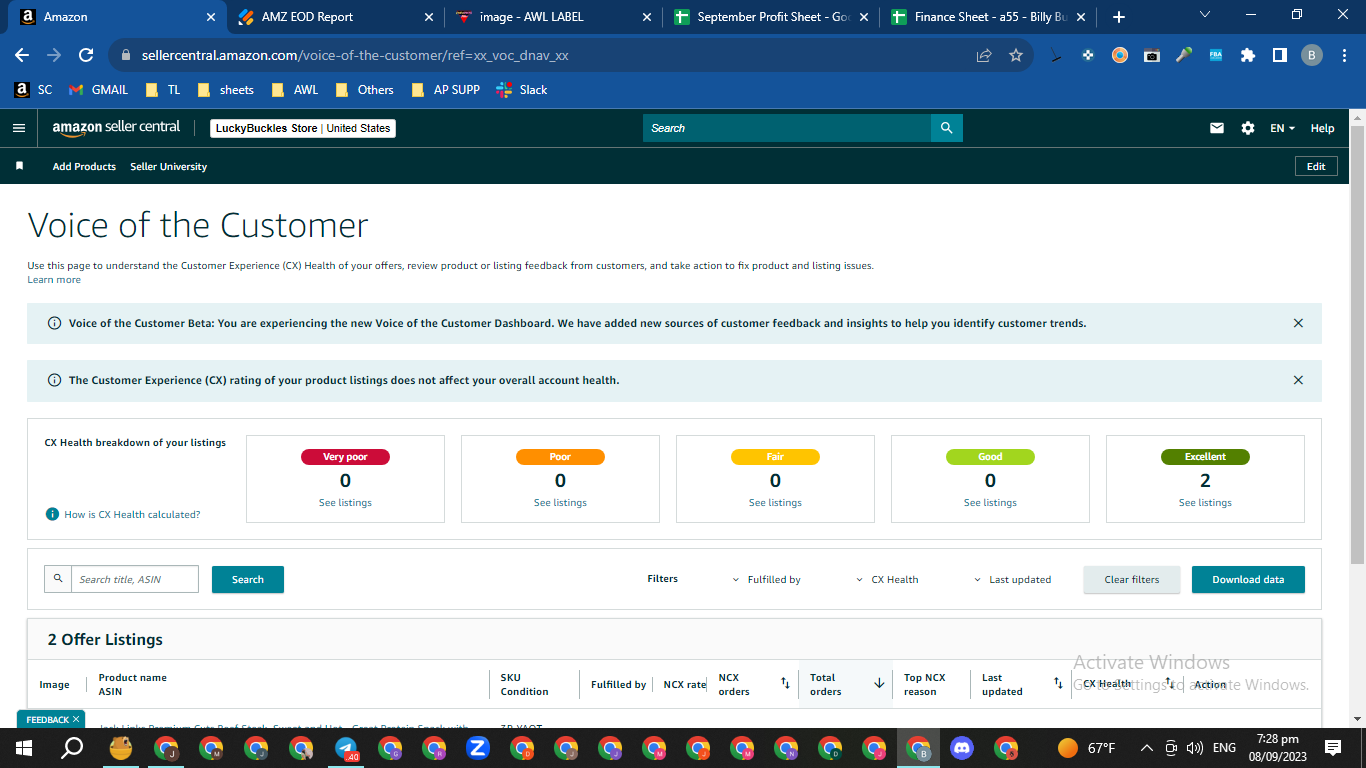Click the broom extension icon

point(1056,55)
